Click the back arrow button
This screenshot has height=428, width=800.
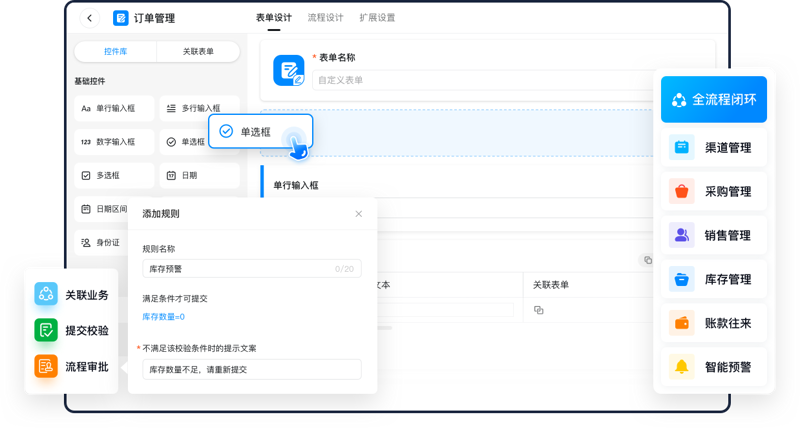click(x=89, y=18)
